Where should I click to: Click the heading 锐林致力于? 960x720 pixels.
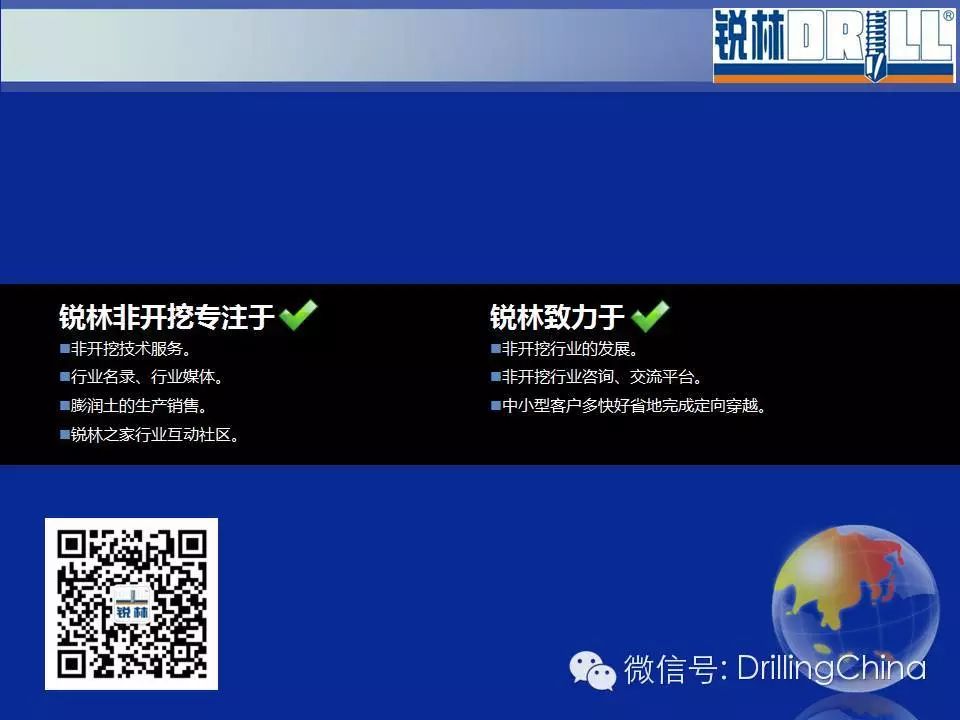557,317
